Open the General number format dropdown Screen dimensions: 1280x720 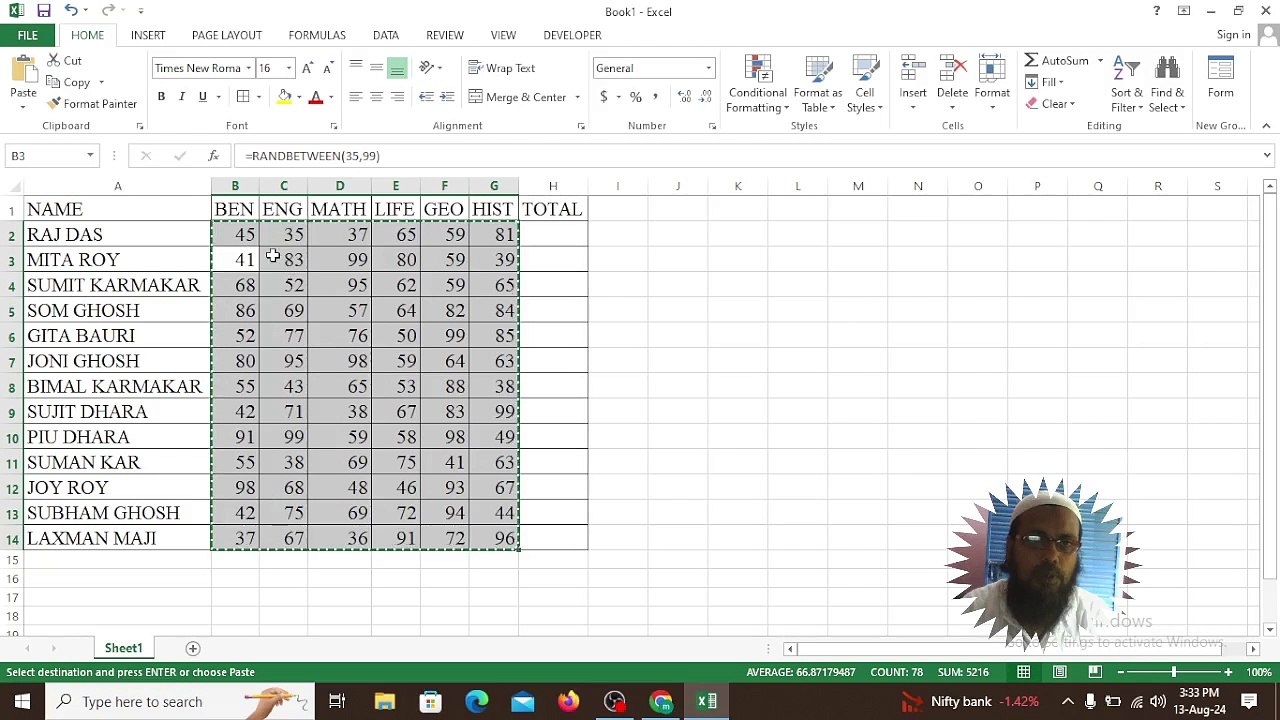point(708,68)
